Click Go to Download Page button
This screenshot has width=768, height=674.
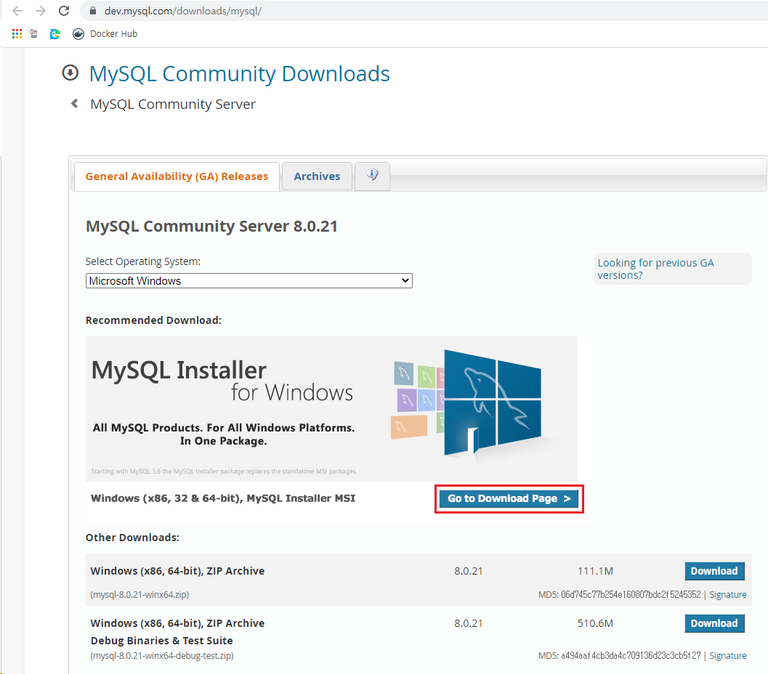(508, 499)
